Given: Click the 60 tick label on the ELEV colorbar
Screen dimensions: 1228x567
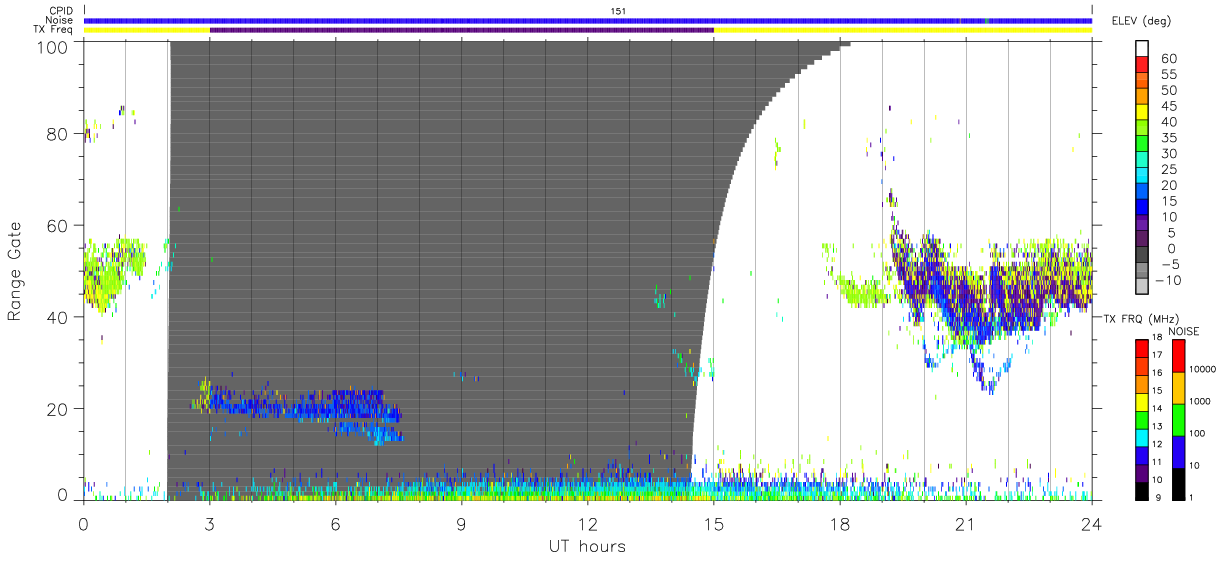Looking at the screenshot, I should click(x=1167, y=59).
